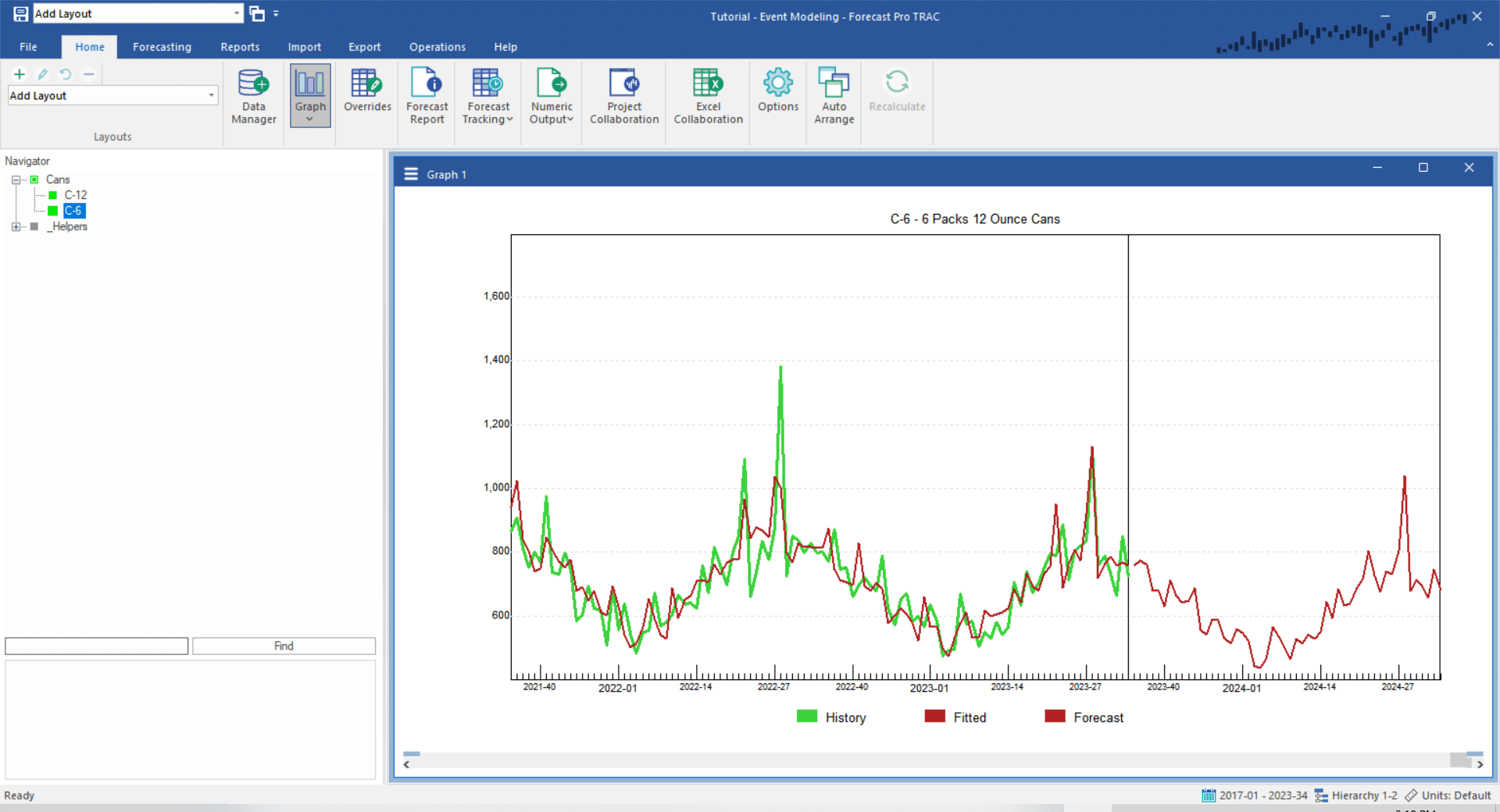Expand the _Helpers node
Viewport: 1500px width, 812px height.
click(15, 226)
